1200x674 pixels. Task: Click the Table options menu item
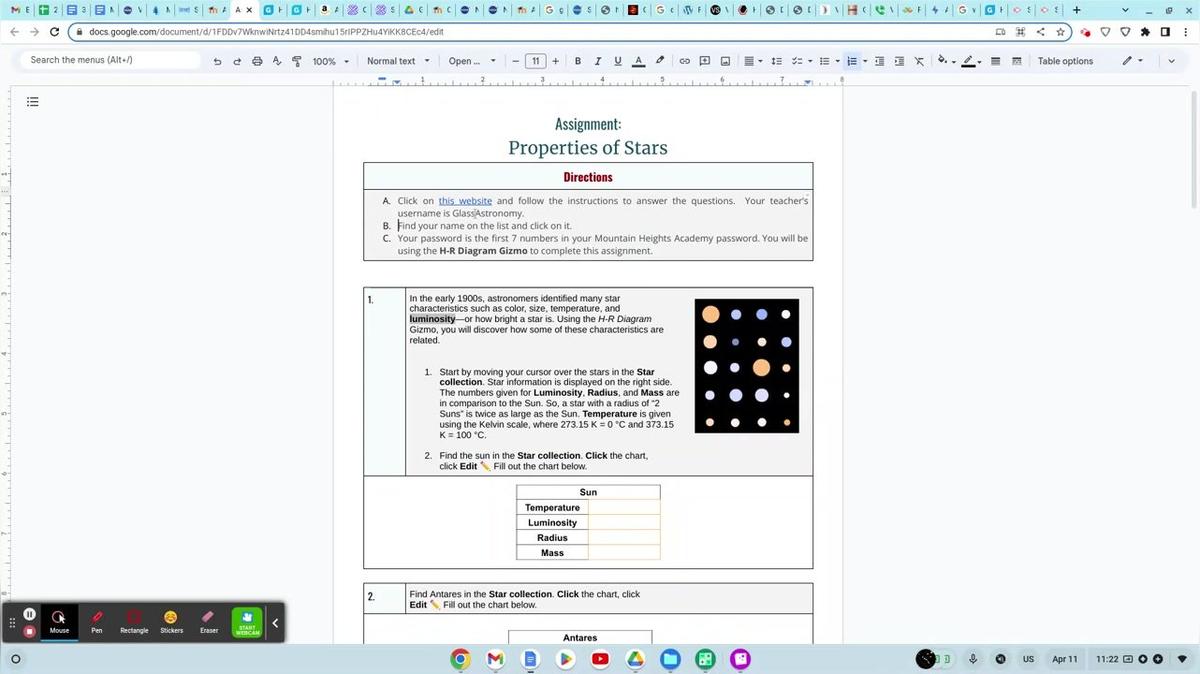coord(1065,61)
